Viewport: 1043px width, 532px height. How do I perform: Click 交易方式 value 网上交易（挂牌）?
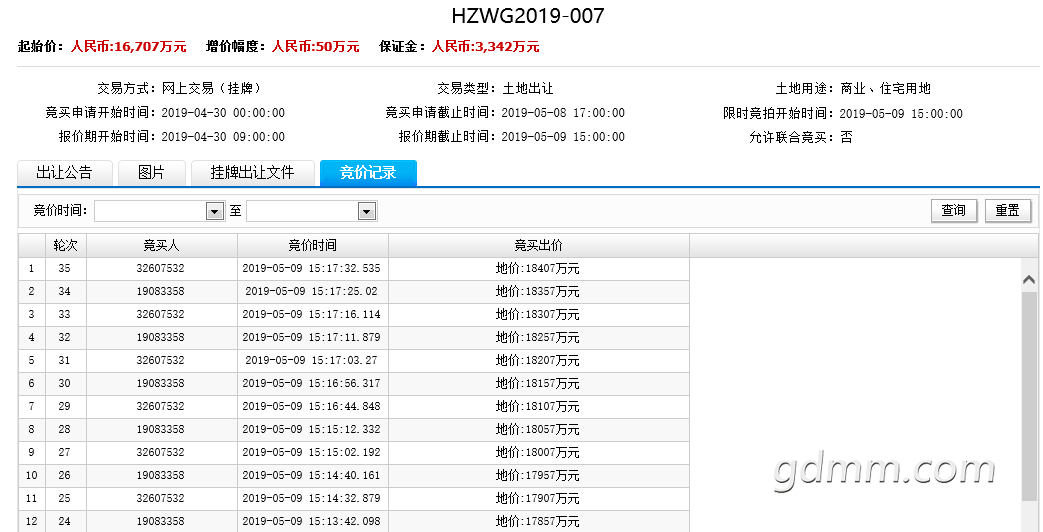(x=211, y=88)
